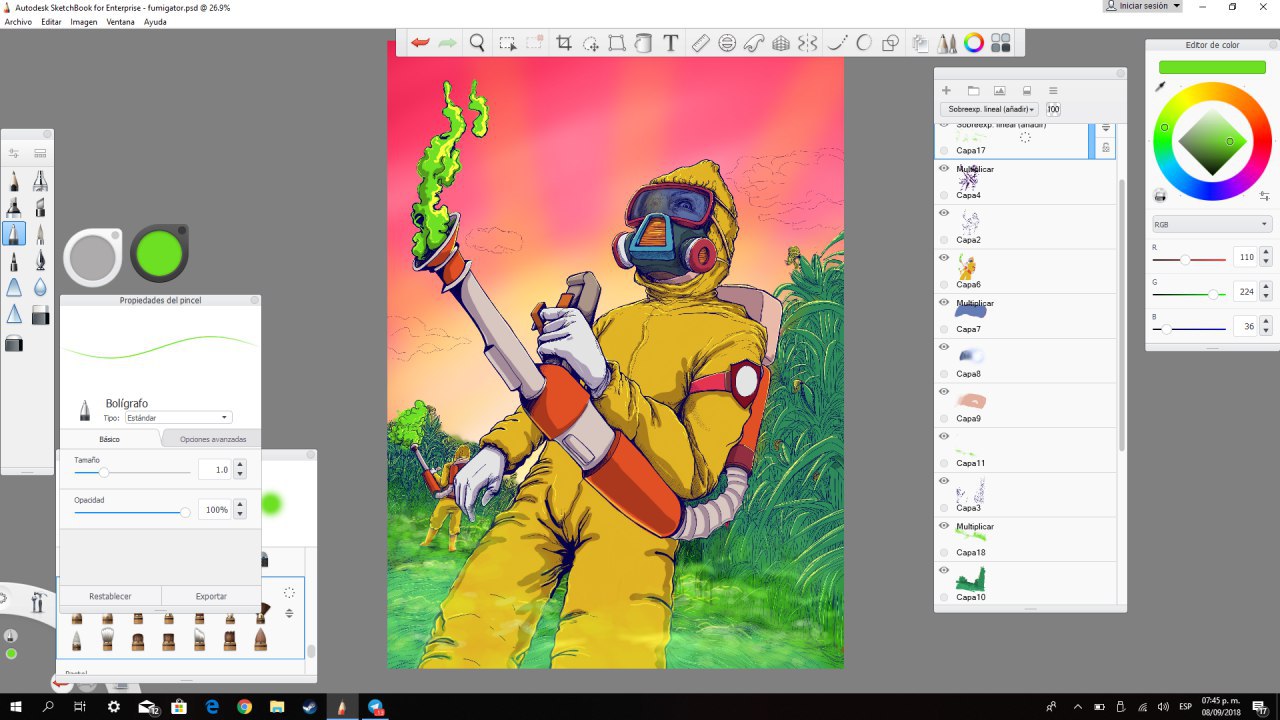Open the Shapes draw tool
Viewport: 1280px width, 720px height.
pyautogui.click(x=891, y=43)
